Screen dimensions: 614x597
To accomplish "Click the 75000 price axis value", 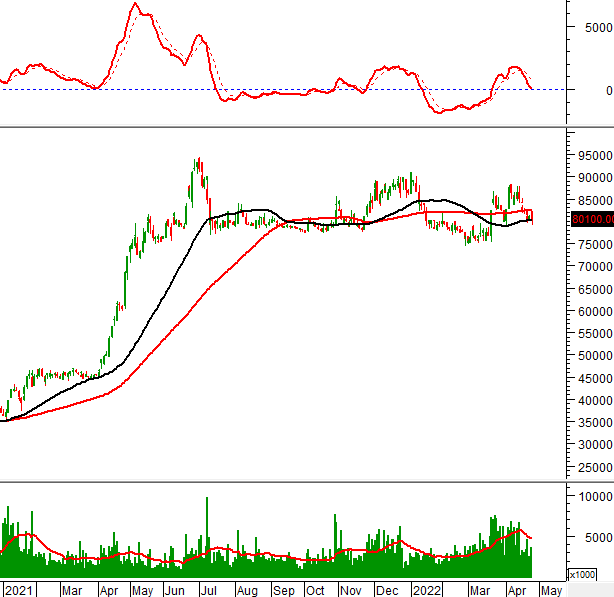I will click(x=595, y=245).
